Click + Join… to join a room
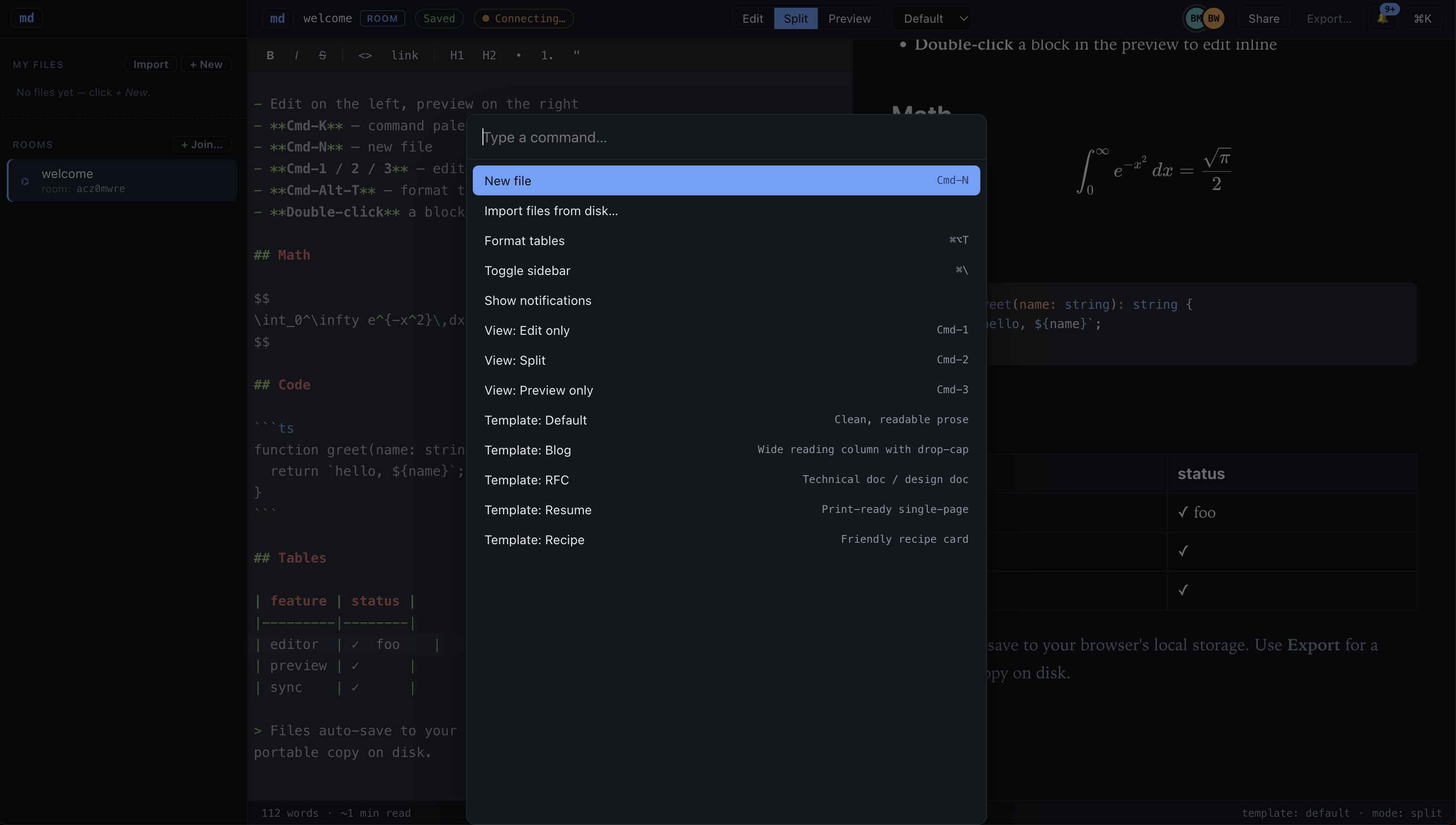 click(201, 144)
